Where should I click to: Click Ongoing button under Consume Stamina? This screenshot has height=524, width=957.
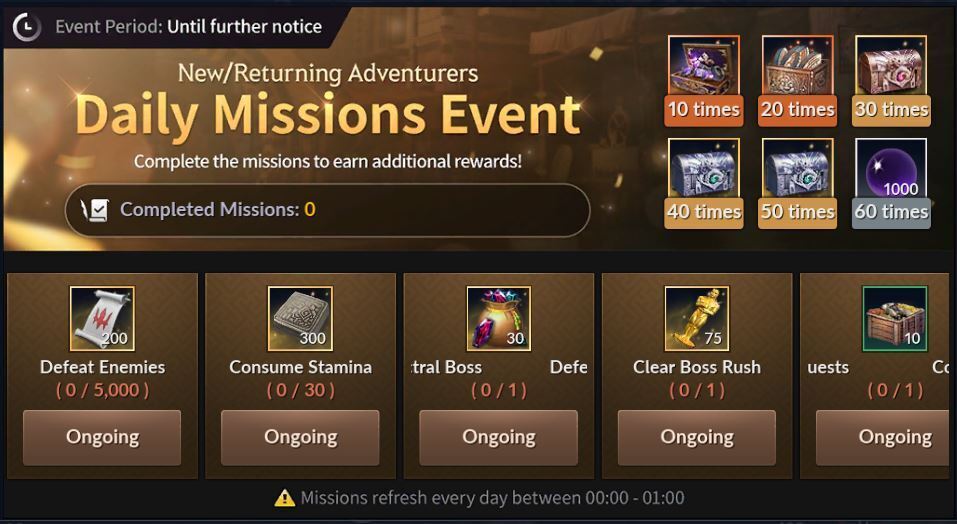pyautogui.click(x=300, y=437)
